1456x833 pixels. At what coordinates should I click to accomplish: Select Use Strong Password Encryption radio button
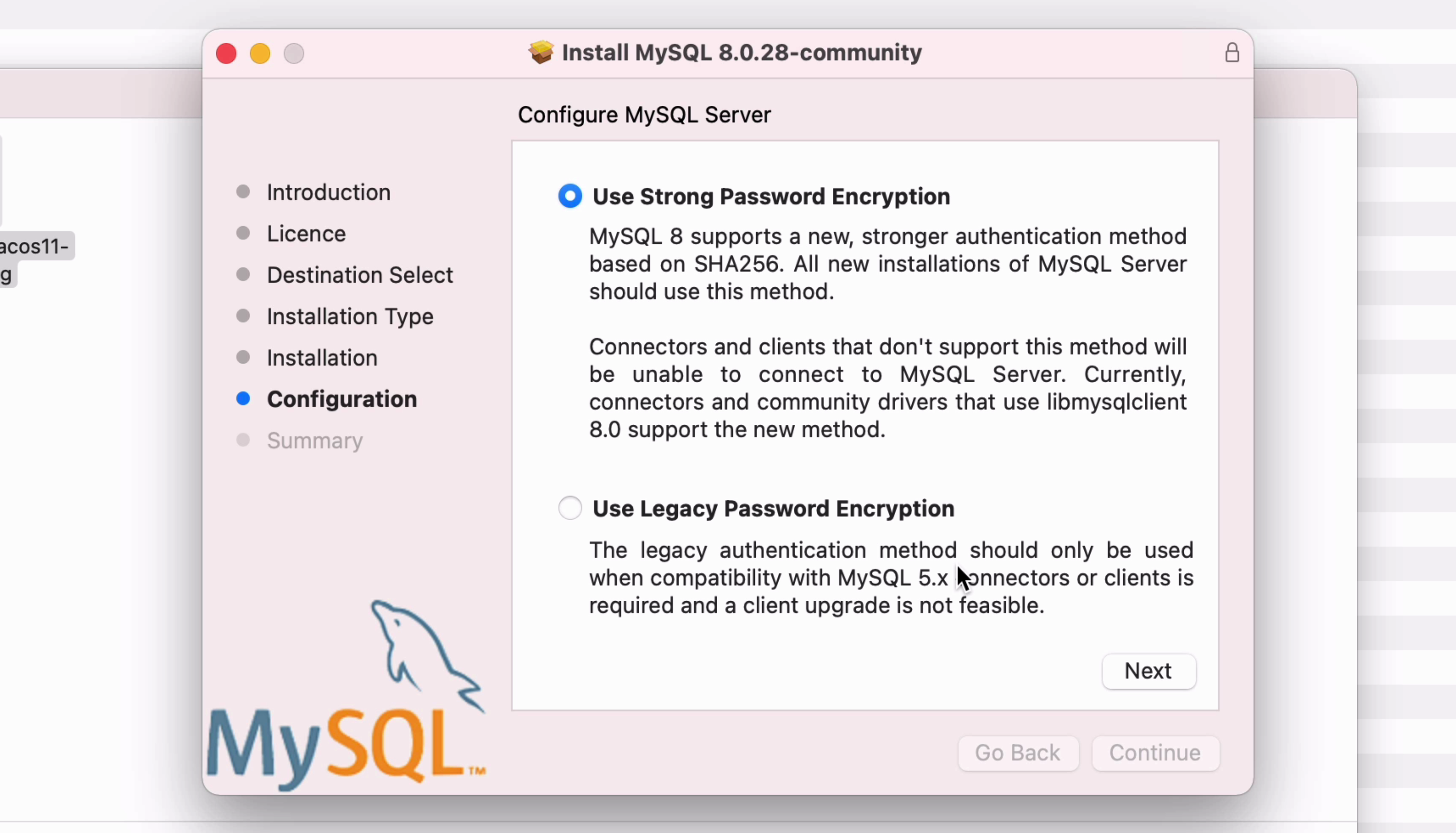click(x=570, y=196)
